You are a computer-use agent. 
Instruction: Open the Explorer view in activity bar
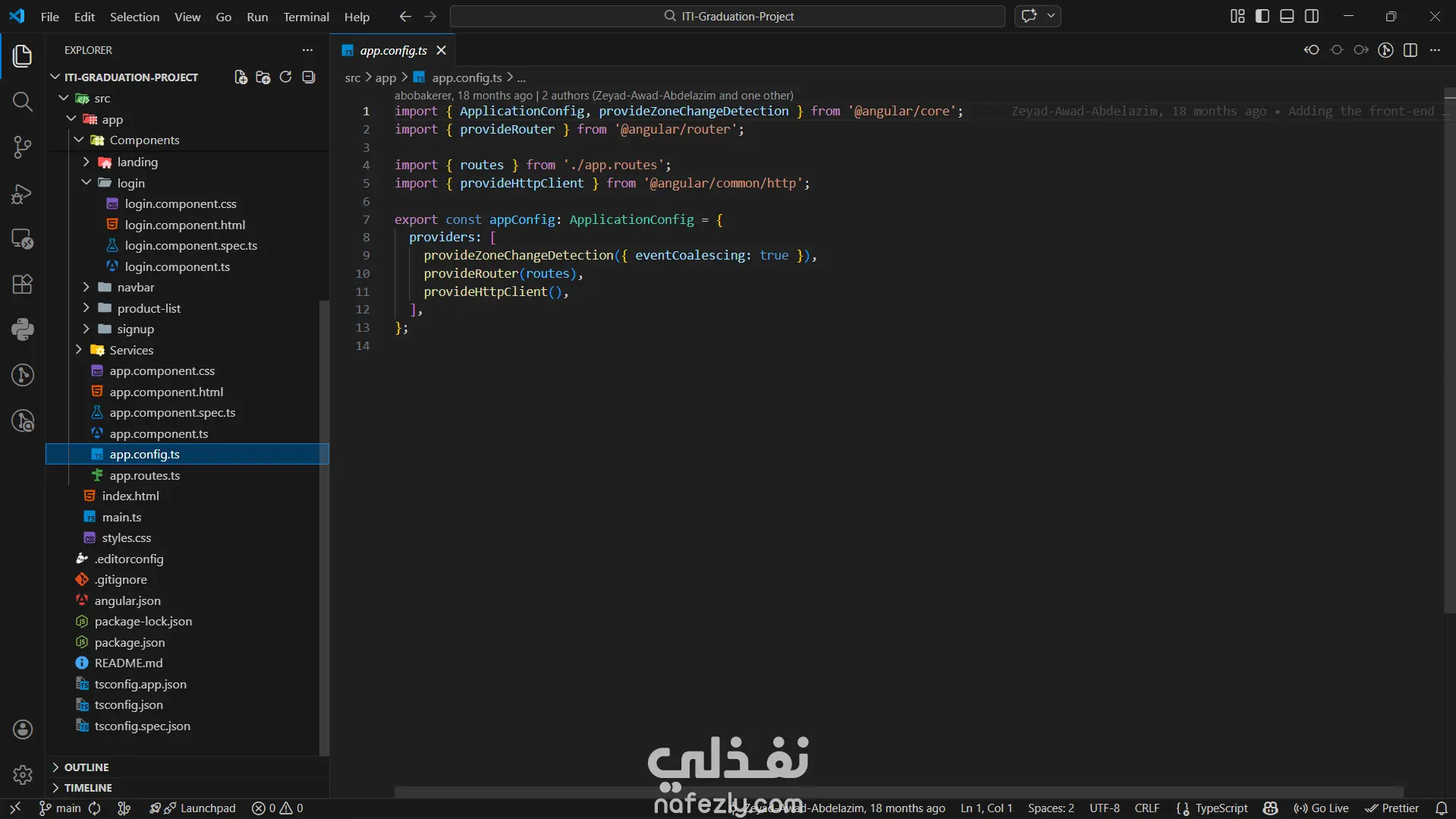pos(22,55)
